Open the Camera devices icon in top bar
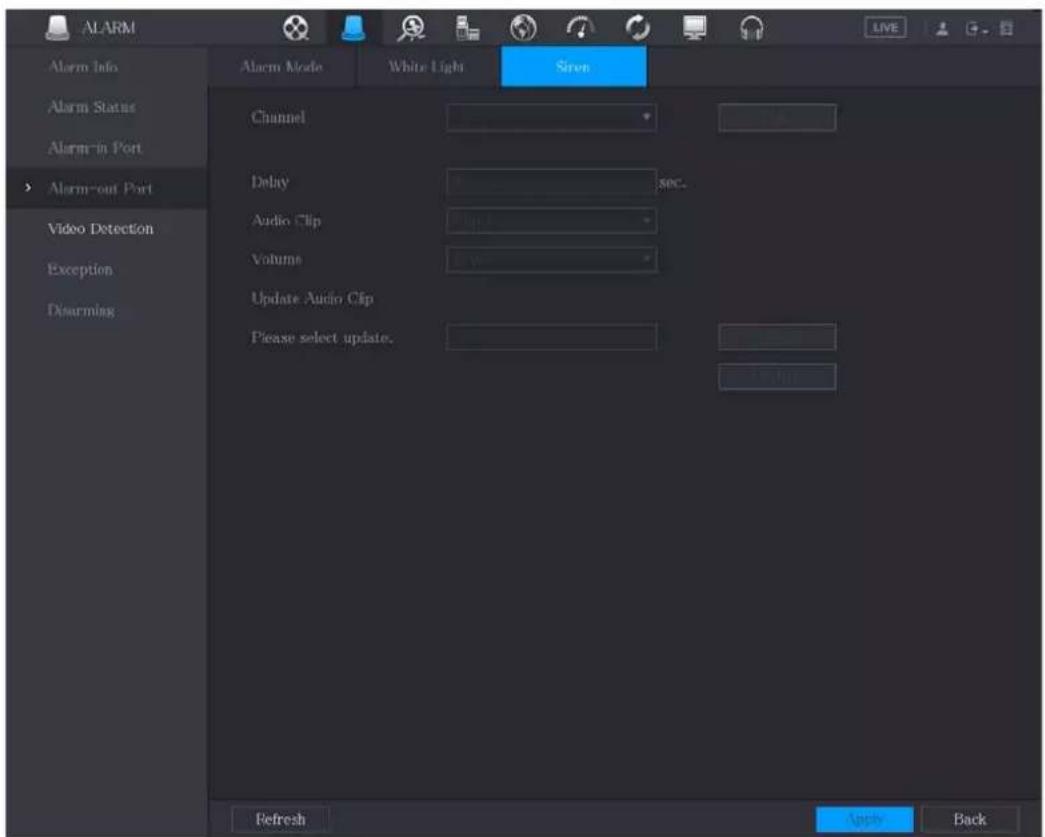 tap(467, 28)
